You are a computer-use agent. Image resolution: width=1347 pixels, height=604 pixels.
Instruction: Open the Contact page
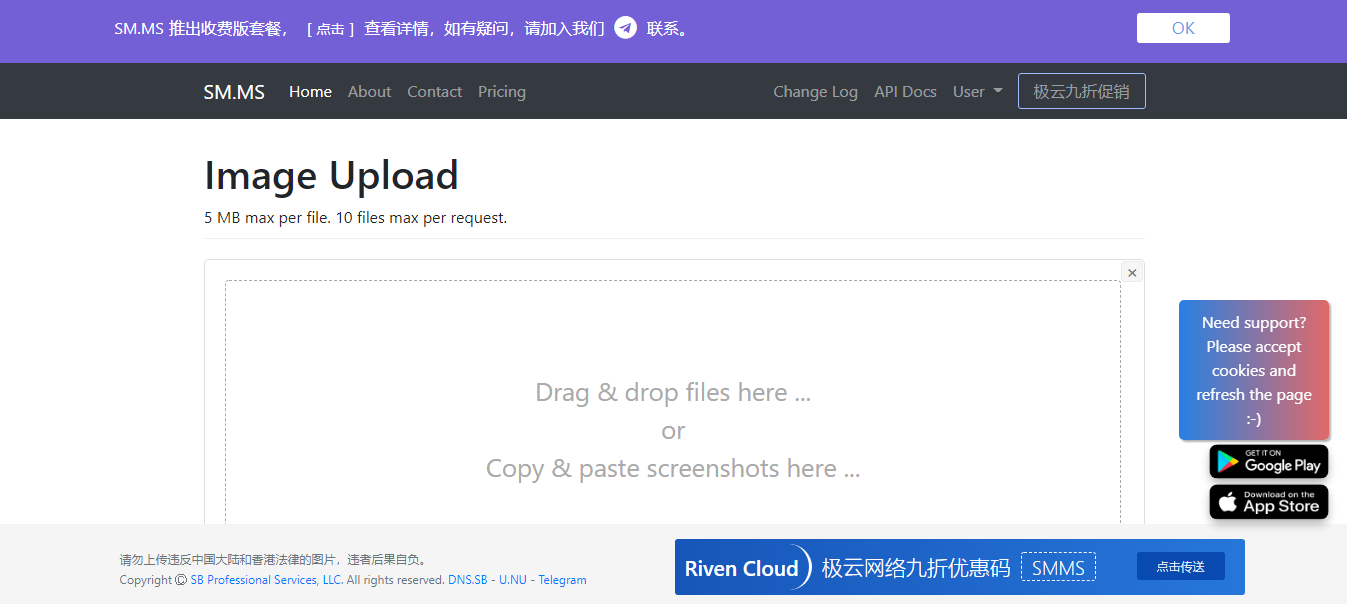point(434,92)
